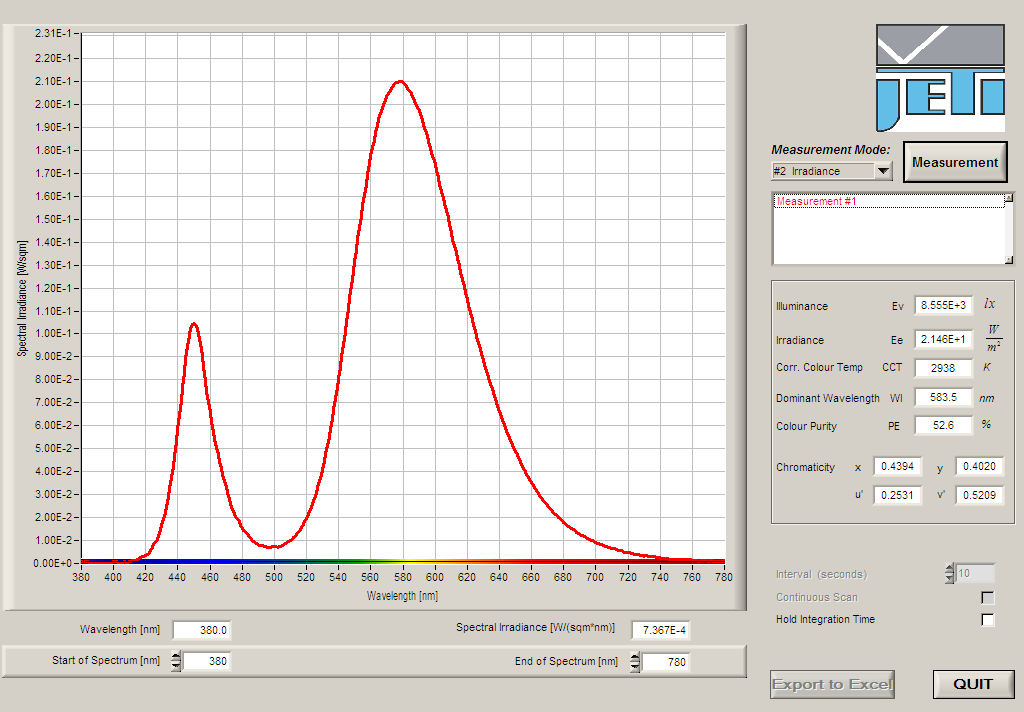Click the Export to Excel button
1024x712 pixels.
832,684
